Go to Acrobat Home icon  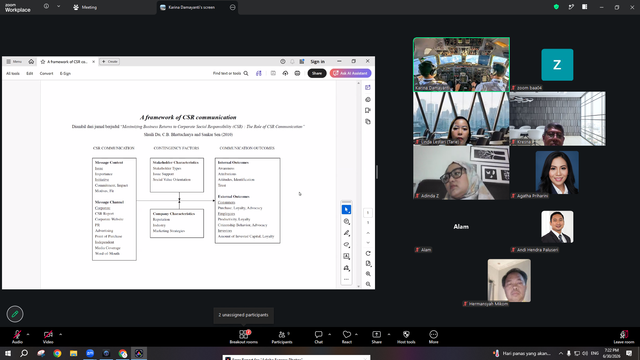pyautogui.click(x=31, y=62)
